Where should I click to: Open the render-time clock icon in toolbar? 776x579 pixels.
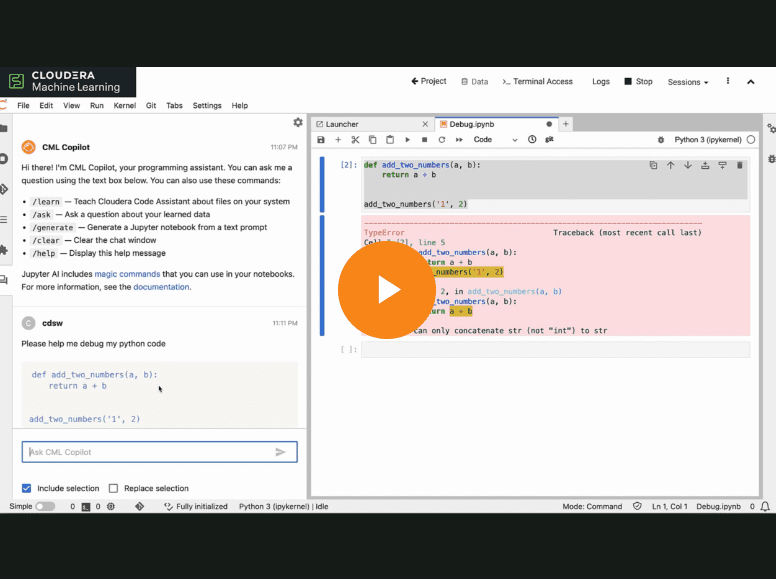[532, 140]
